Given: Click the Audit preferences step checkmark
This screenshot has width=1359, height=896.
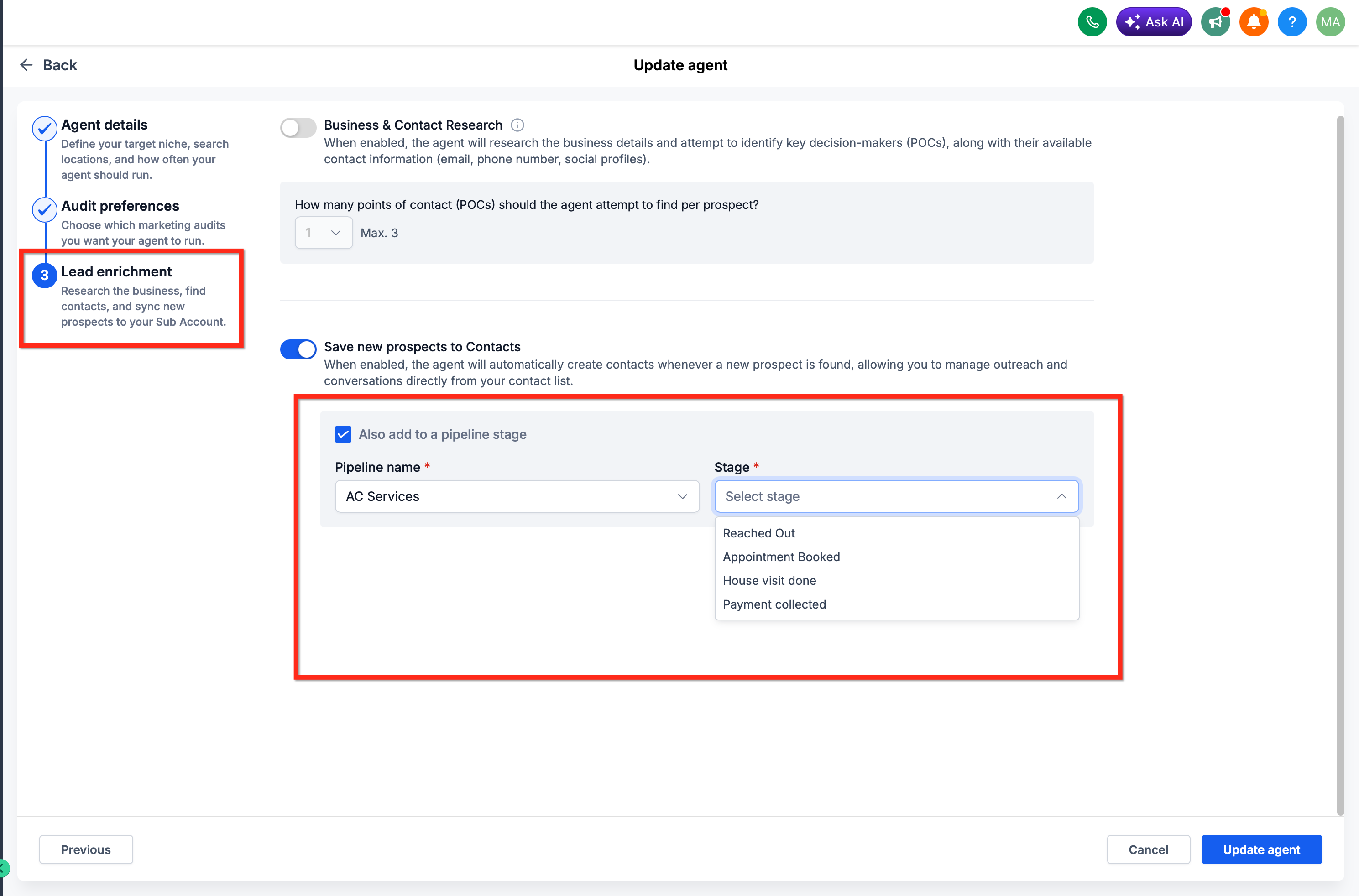Looking at the screenshot, I should coord(45,210).
